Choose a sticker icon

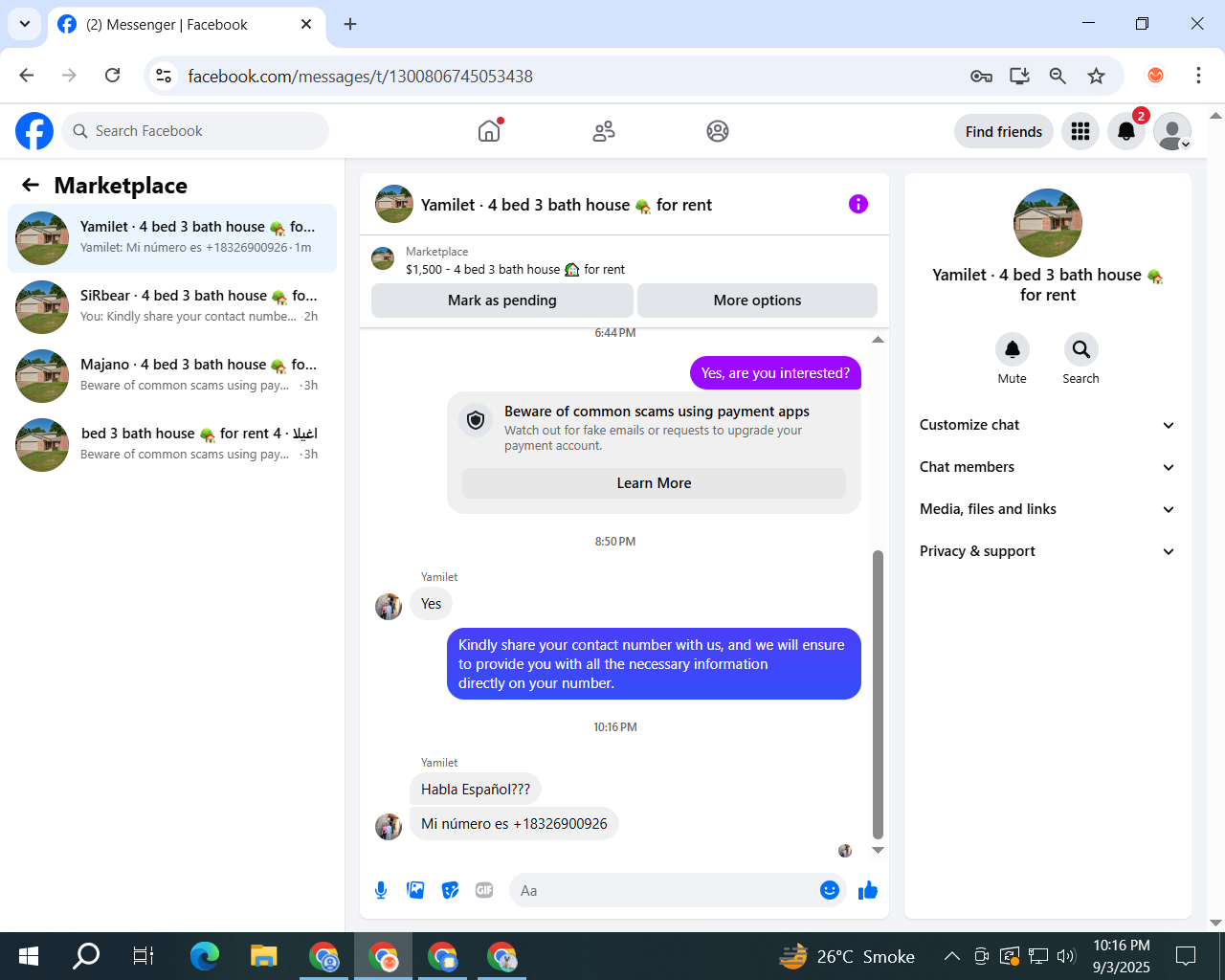[x=450, y=891]
